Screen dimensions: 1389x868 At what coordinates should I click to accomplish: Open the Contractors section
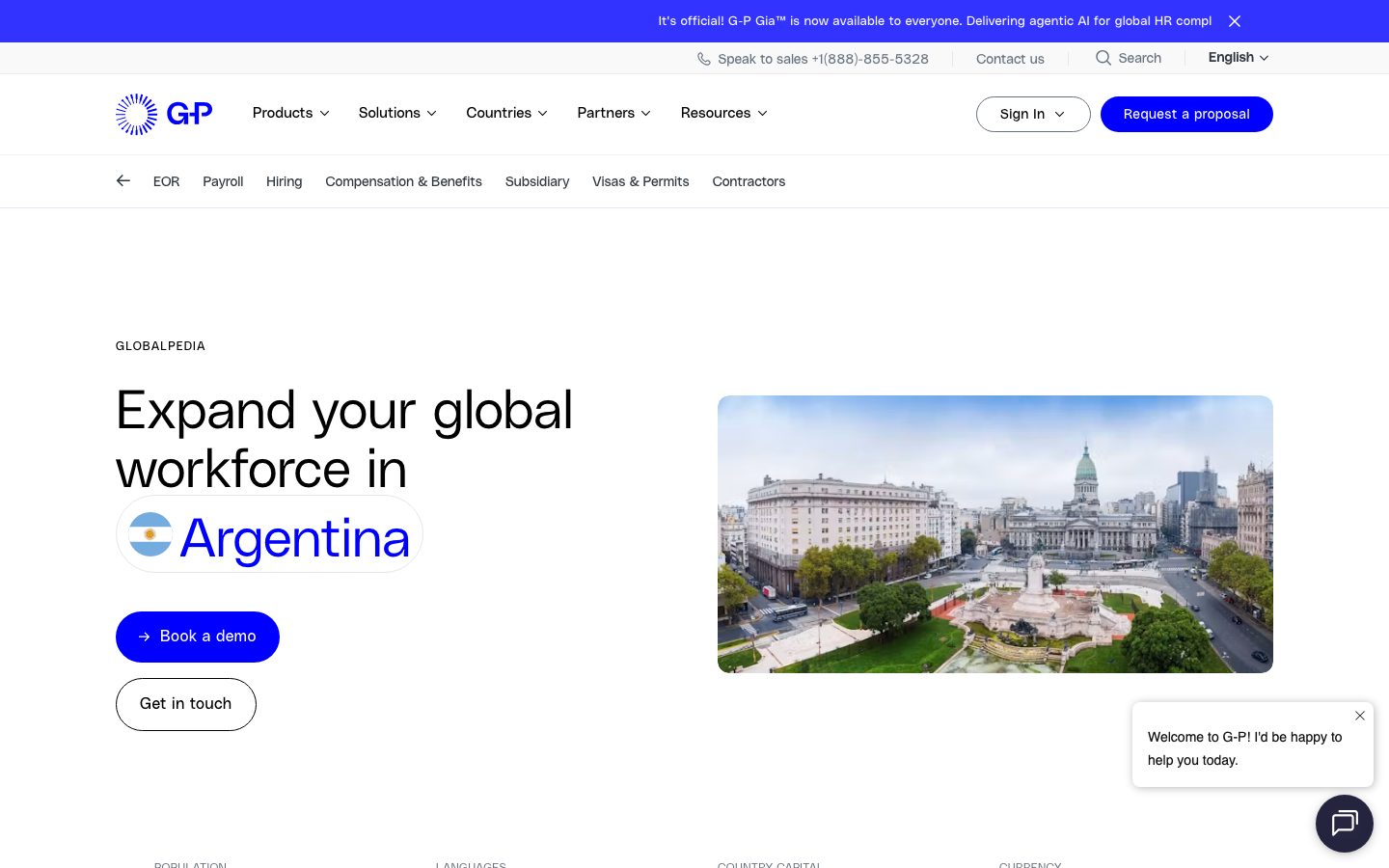click(749, 181)
